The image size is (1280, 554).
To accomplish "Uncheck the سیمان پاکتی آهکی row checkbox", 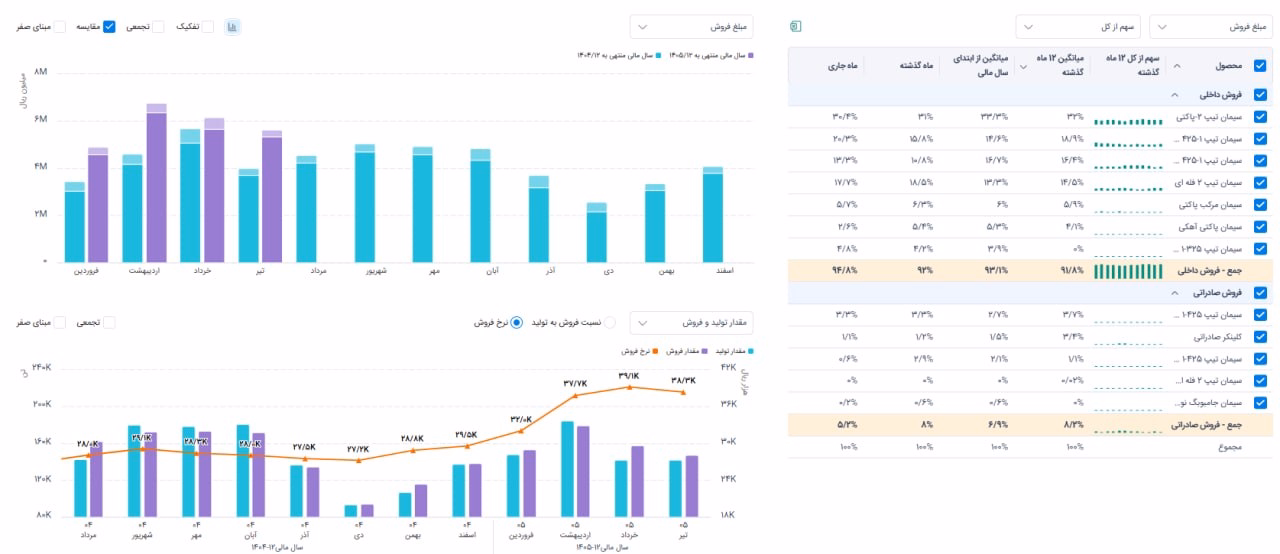I will click(1260, 227).
